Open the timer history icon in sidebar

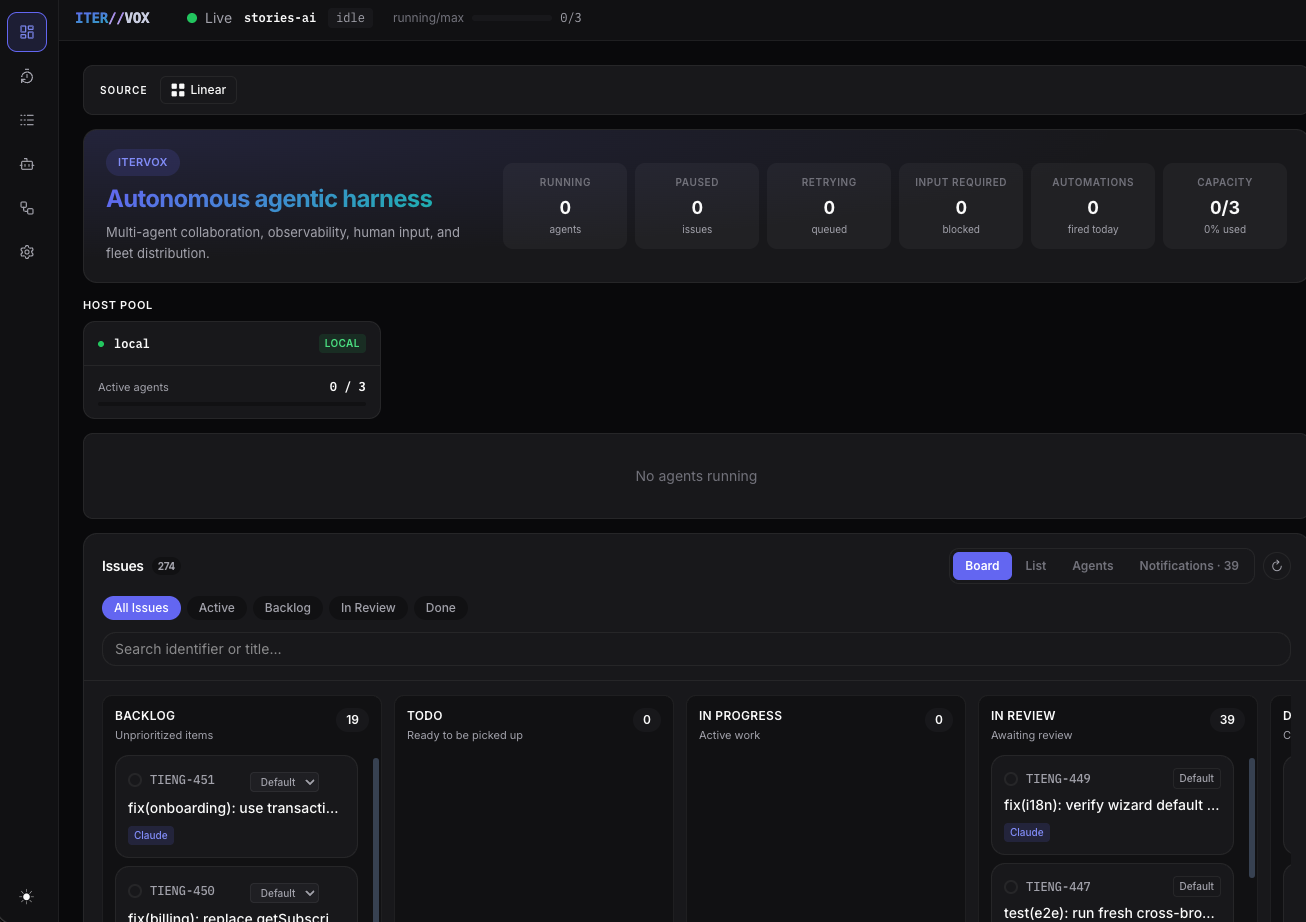[27, 76]
